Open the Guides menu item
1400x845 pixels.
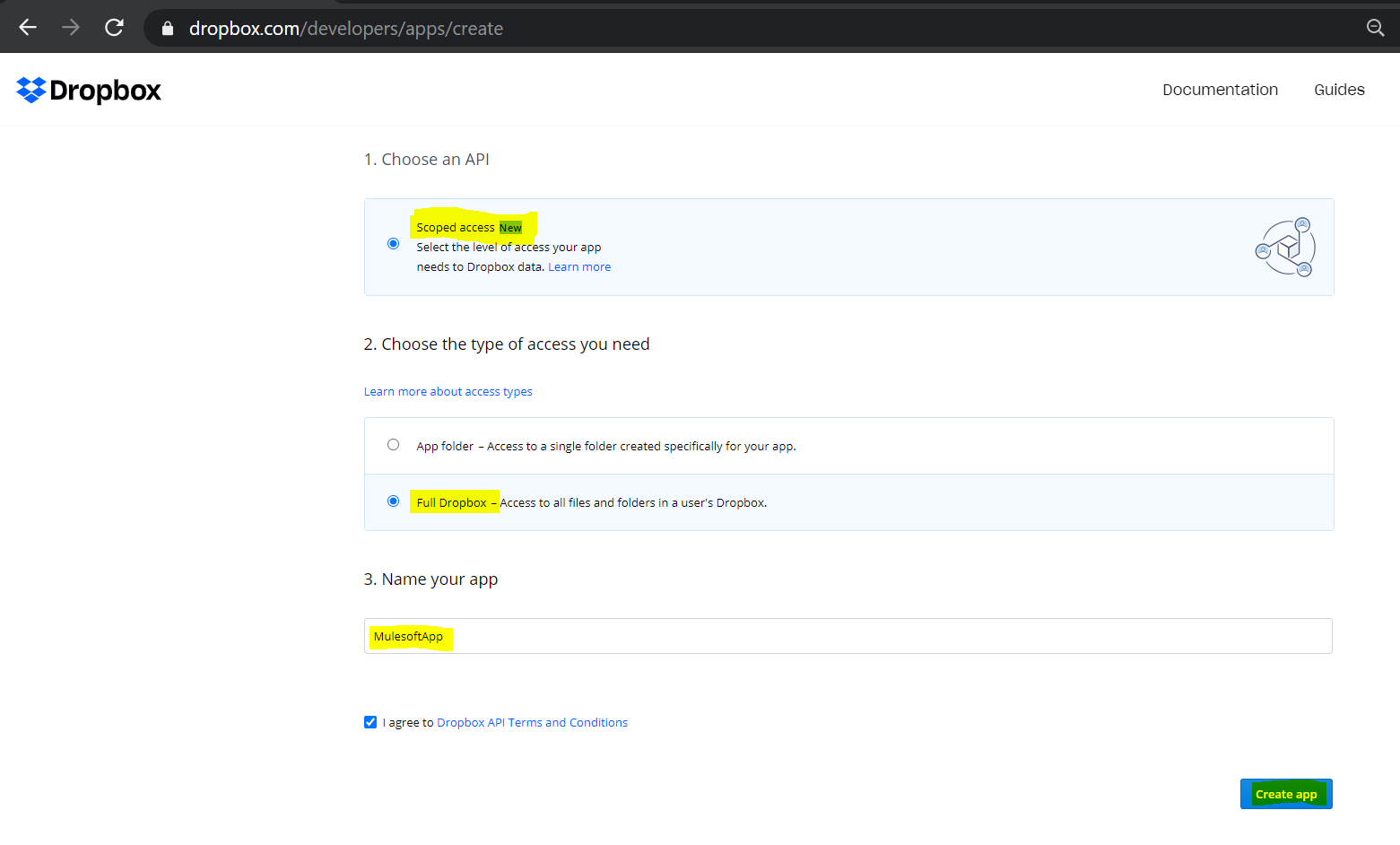point(1339,90)
